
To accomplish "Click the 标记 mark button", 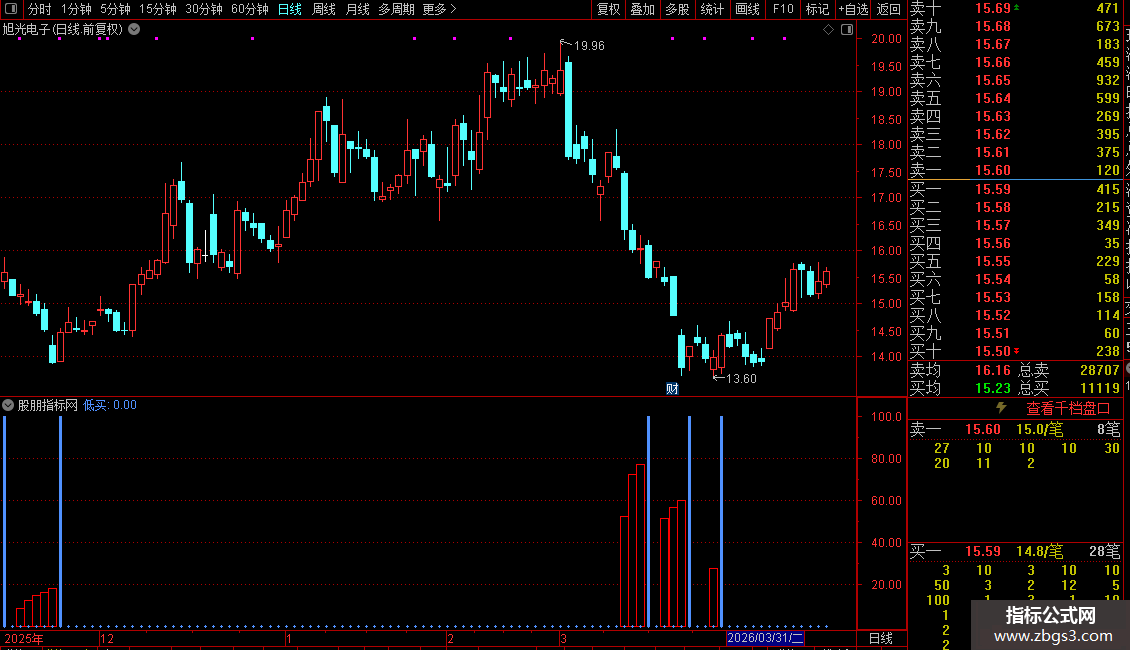I will (x=817, y=9).
